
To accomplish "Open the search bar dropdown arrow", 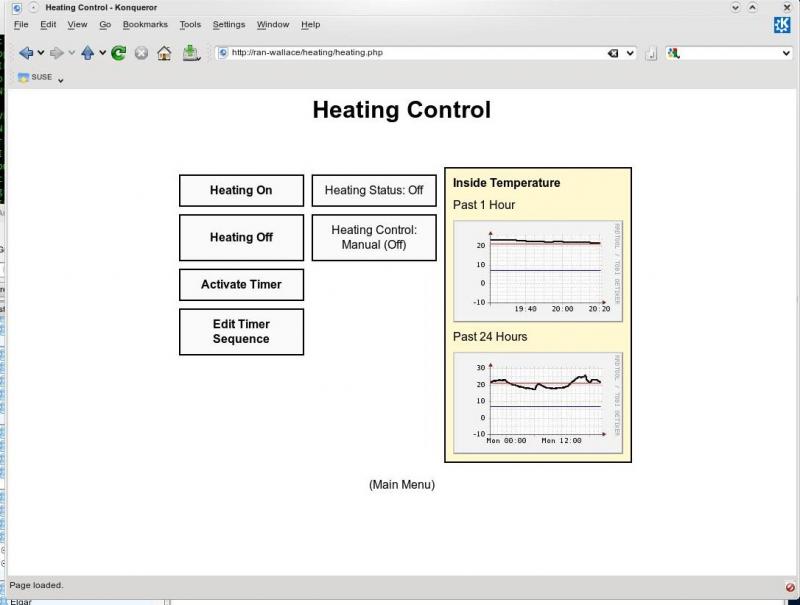I will (787, 53).
